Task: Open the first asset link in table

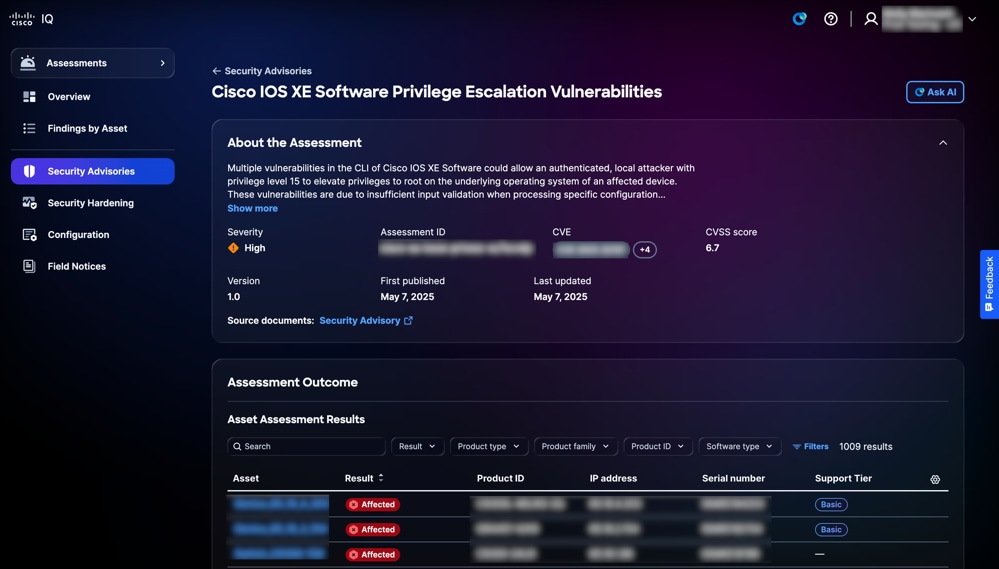Action: pyautogui.click(x=280, y=504)
